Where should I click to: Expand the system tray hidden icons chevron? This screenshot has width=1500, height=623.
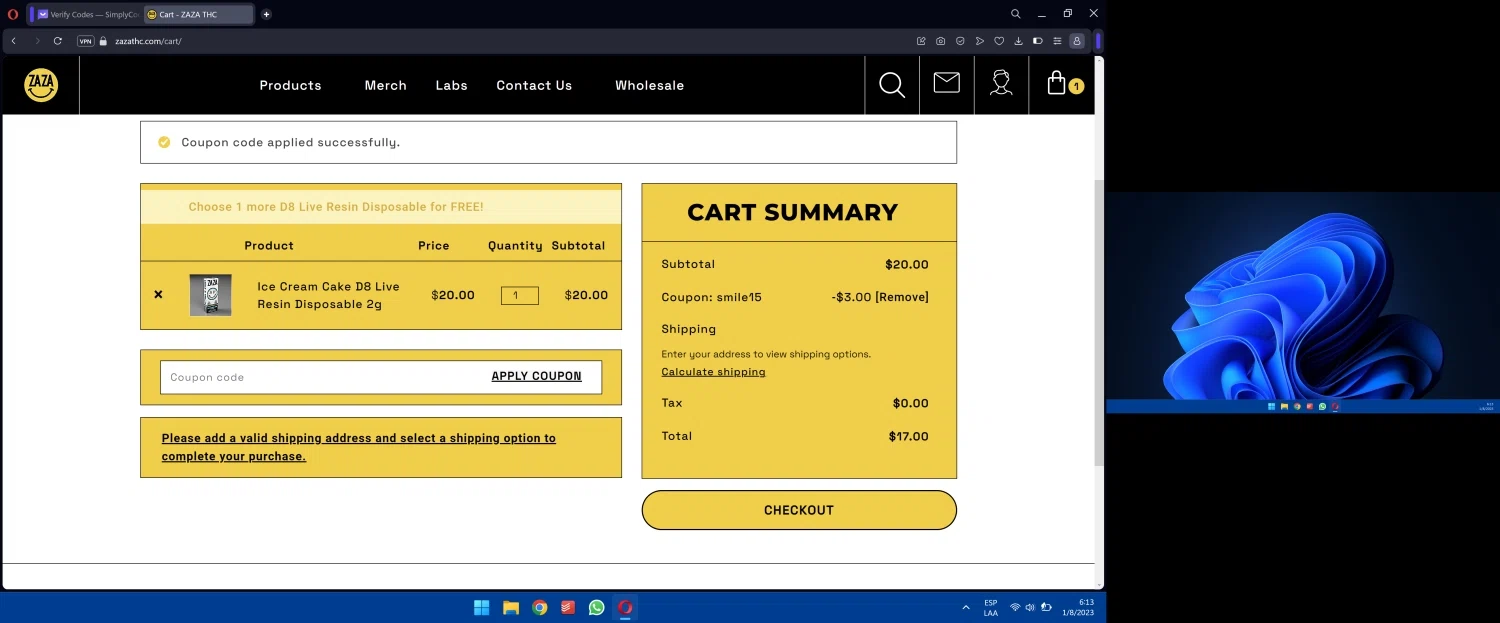tap(966, 607)
